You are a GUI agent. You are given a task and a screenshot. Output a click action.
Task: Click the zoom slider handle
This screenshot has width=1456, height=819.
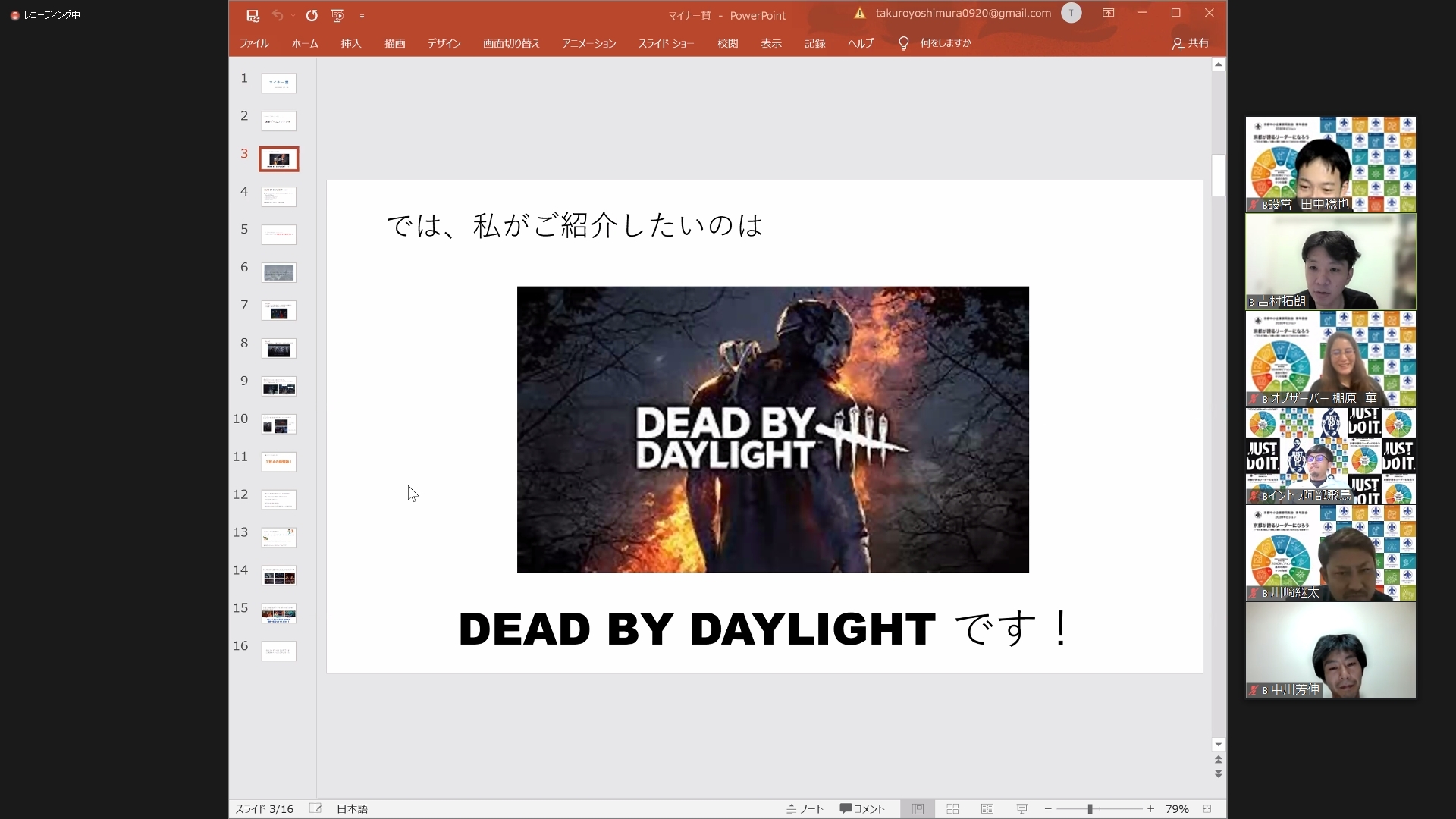point(1090,809)
